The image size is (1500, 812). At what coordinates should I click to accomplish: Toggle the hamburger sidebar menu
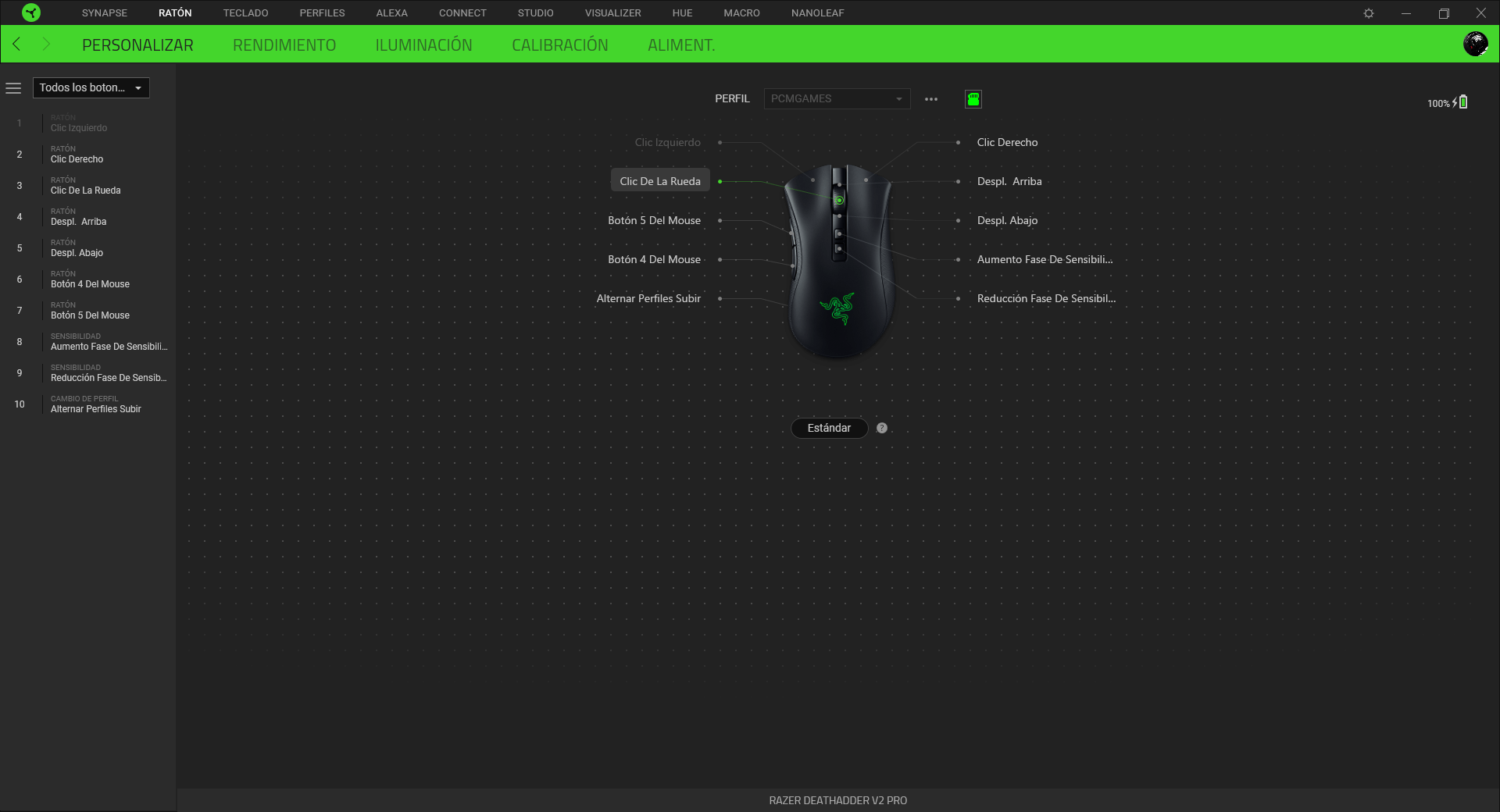(x=13, y=88)
